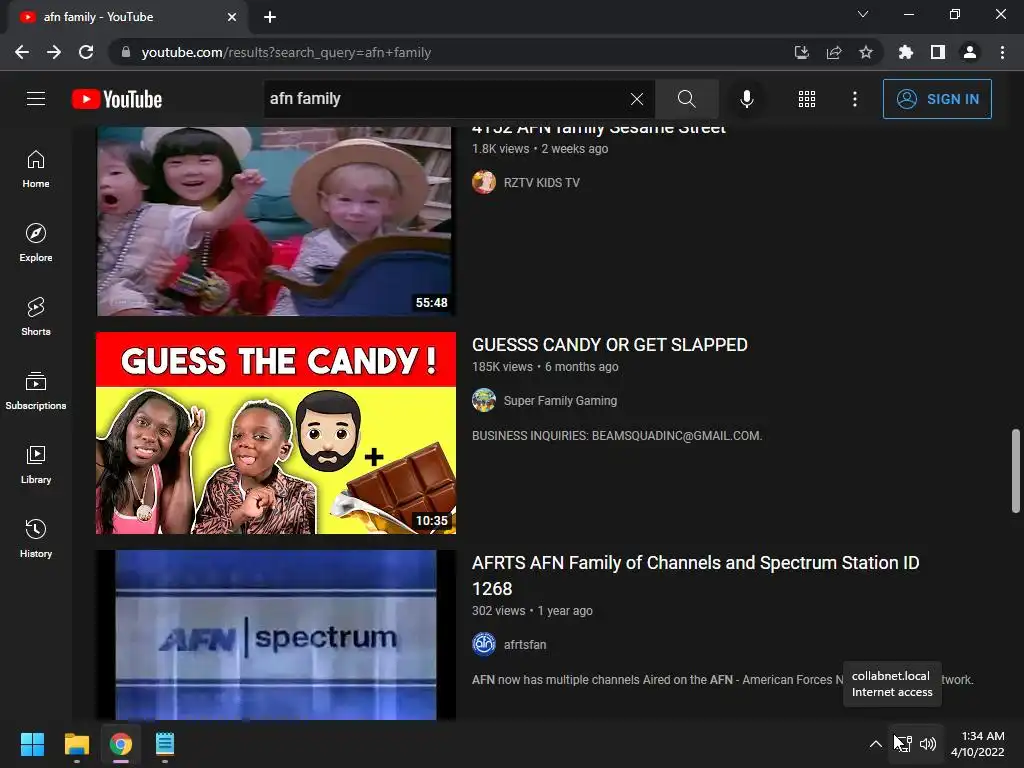Go forward using the browser forward arrow
Image resolution: width=1024 pixels, height=768 pixels.
click(x=54, y=52)
